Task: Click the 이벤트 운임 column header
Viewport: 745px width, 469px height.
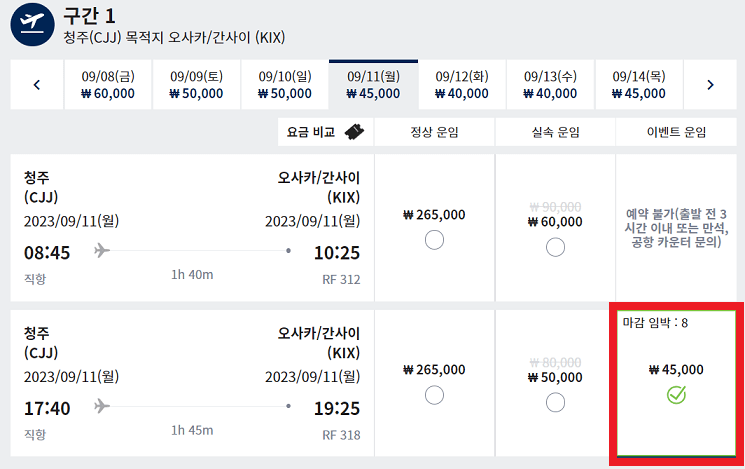Action: [677, 132]
